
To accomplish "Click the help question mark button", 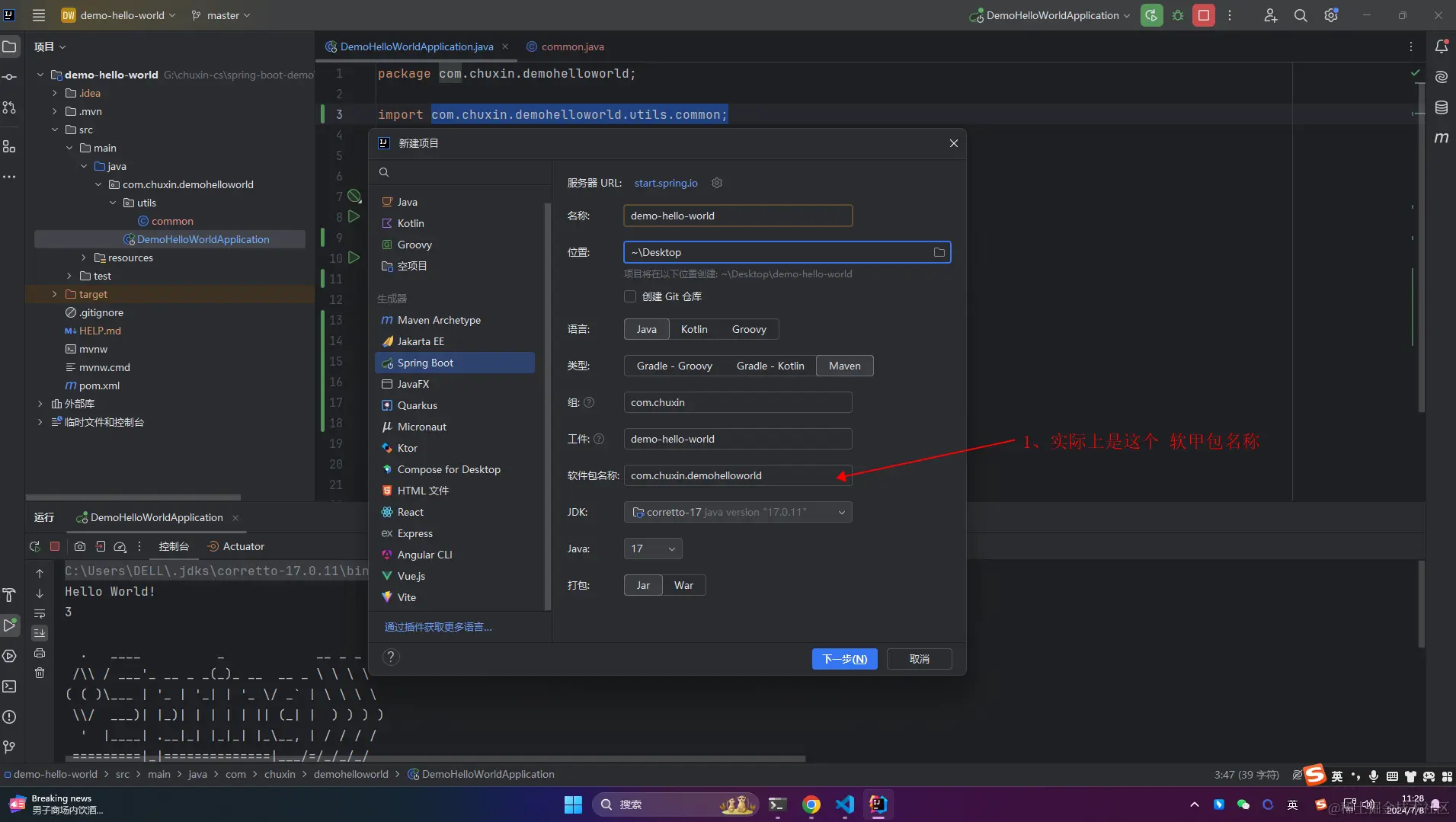I will (391, 657).
